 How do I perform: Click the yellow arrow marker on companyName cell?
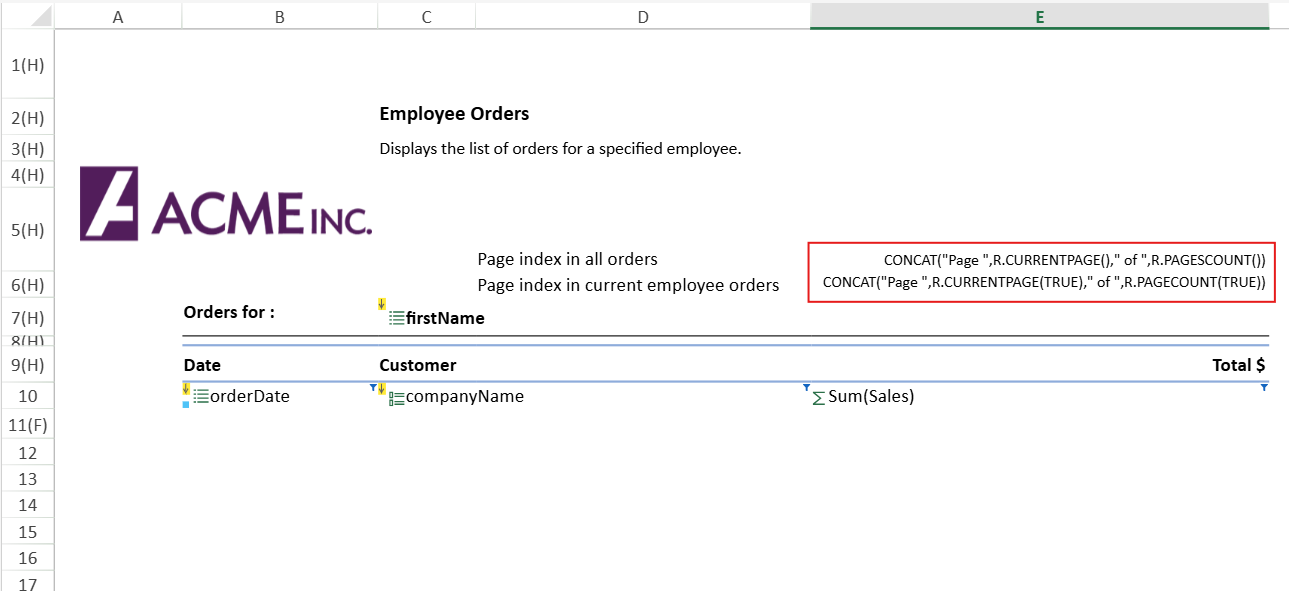click(381, 388)
